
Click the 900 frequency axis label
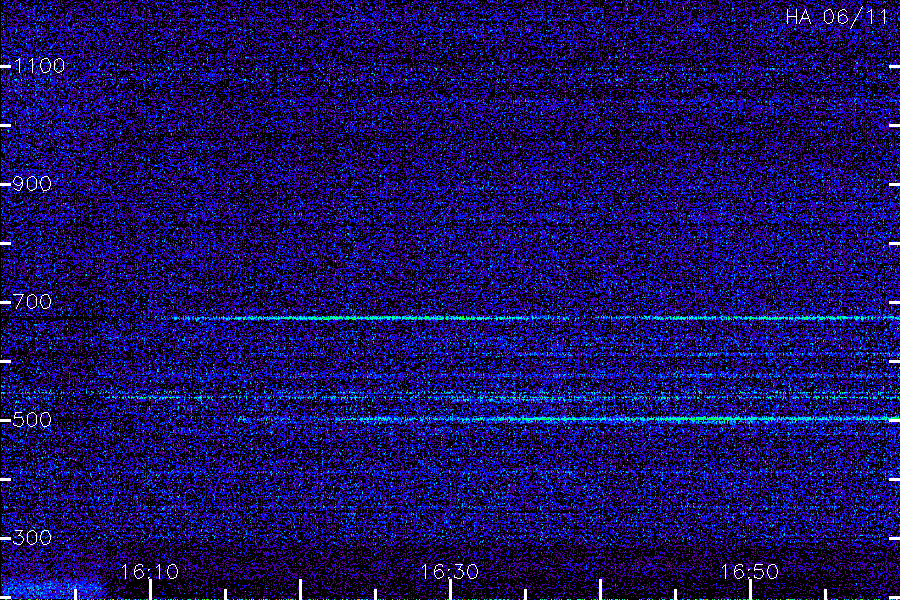[x=32, y=184]
